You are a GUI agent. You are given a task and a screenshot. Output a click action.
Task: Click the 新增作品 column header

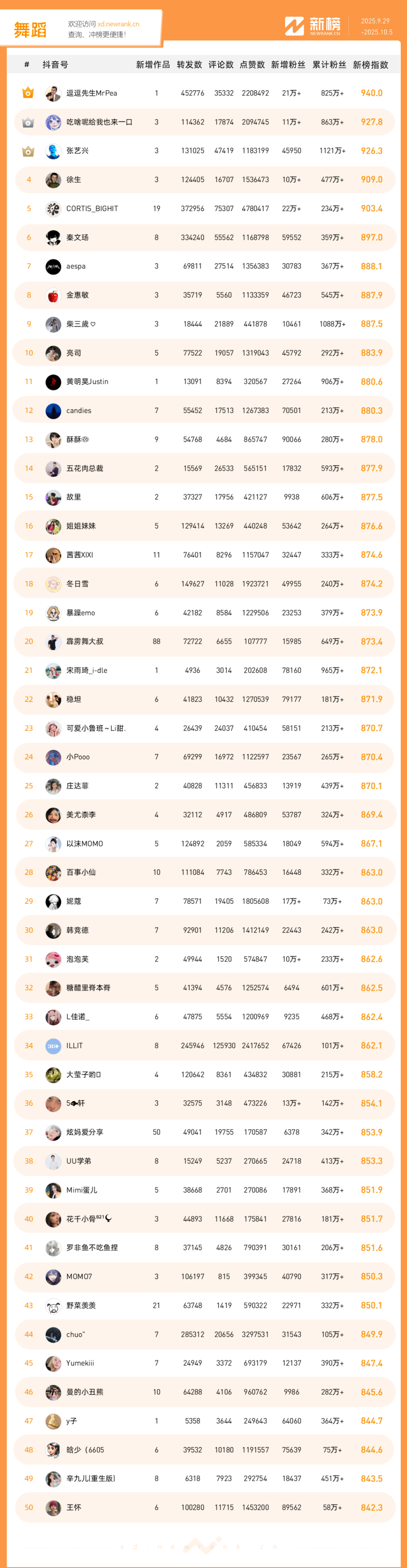click(153, 65)
